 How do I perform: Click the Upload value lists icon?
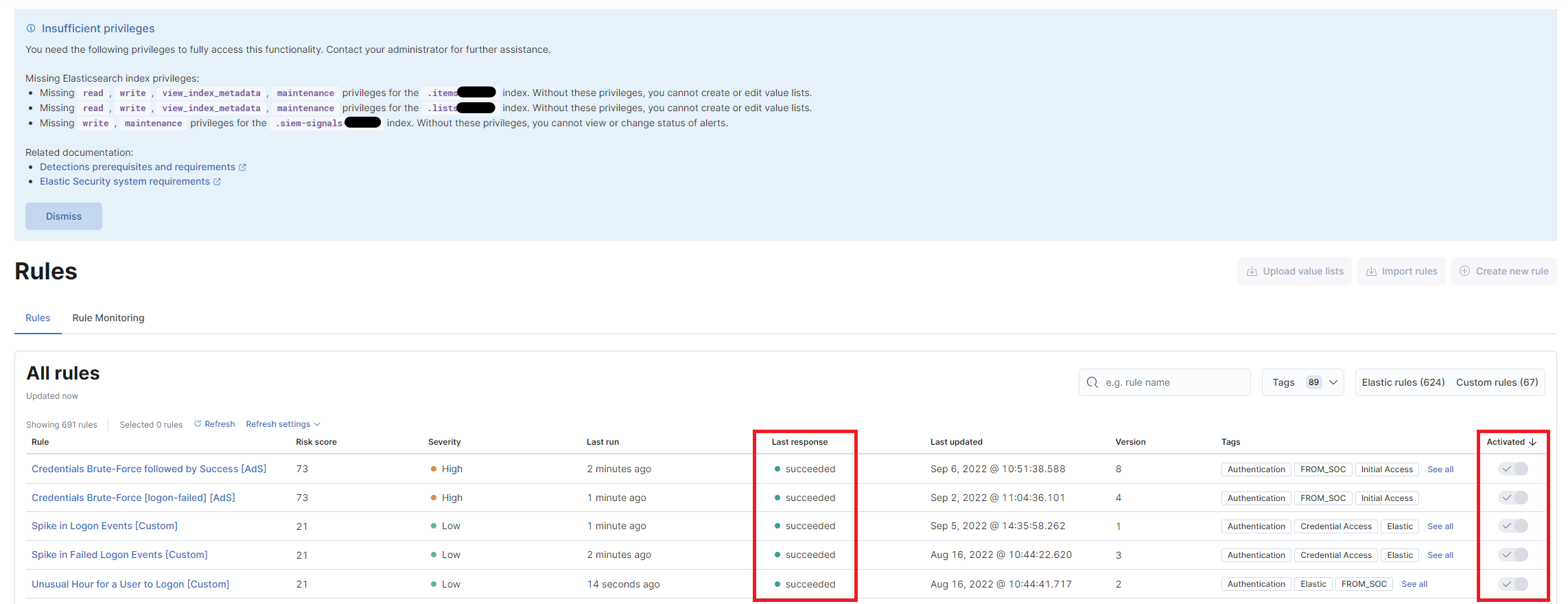pyautogui.click(x=1252, y=271)
